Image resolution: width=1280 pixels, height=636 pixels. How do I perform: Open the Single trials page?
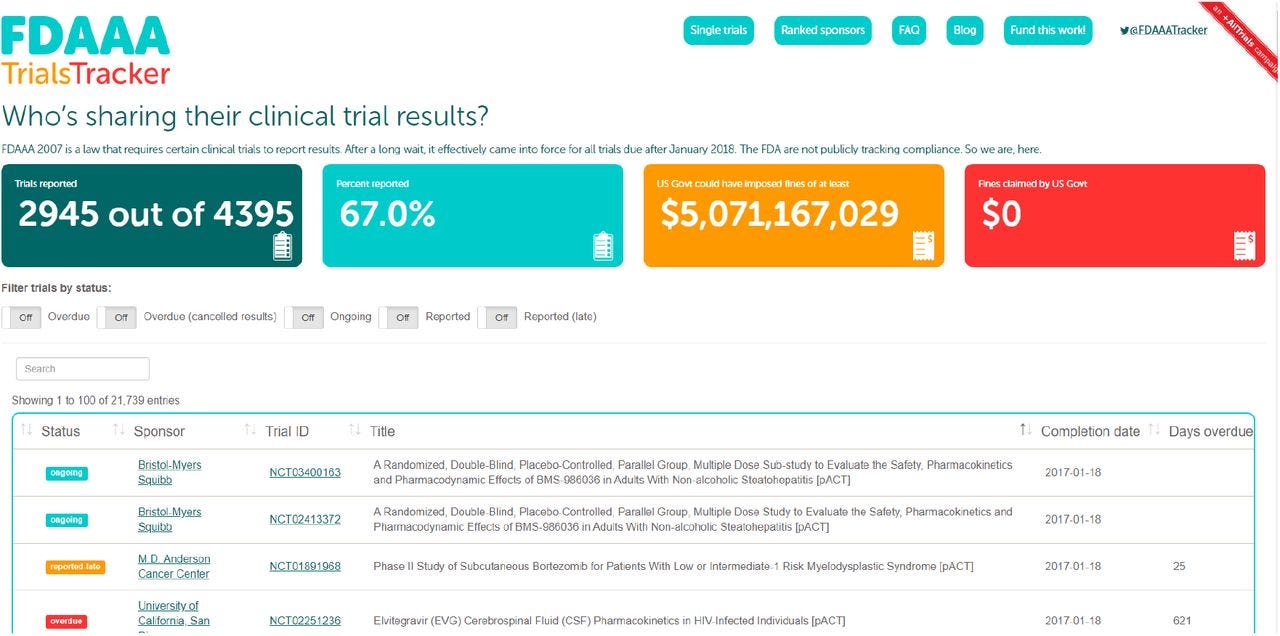pos(717,30)
